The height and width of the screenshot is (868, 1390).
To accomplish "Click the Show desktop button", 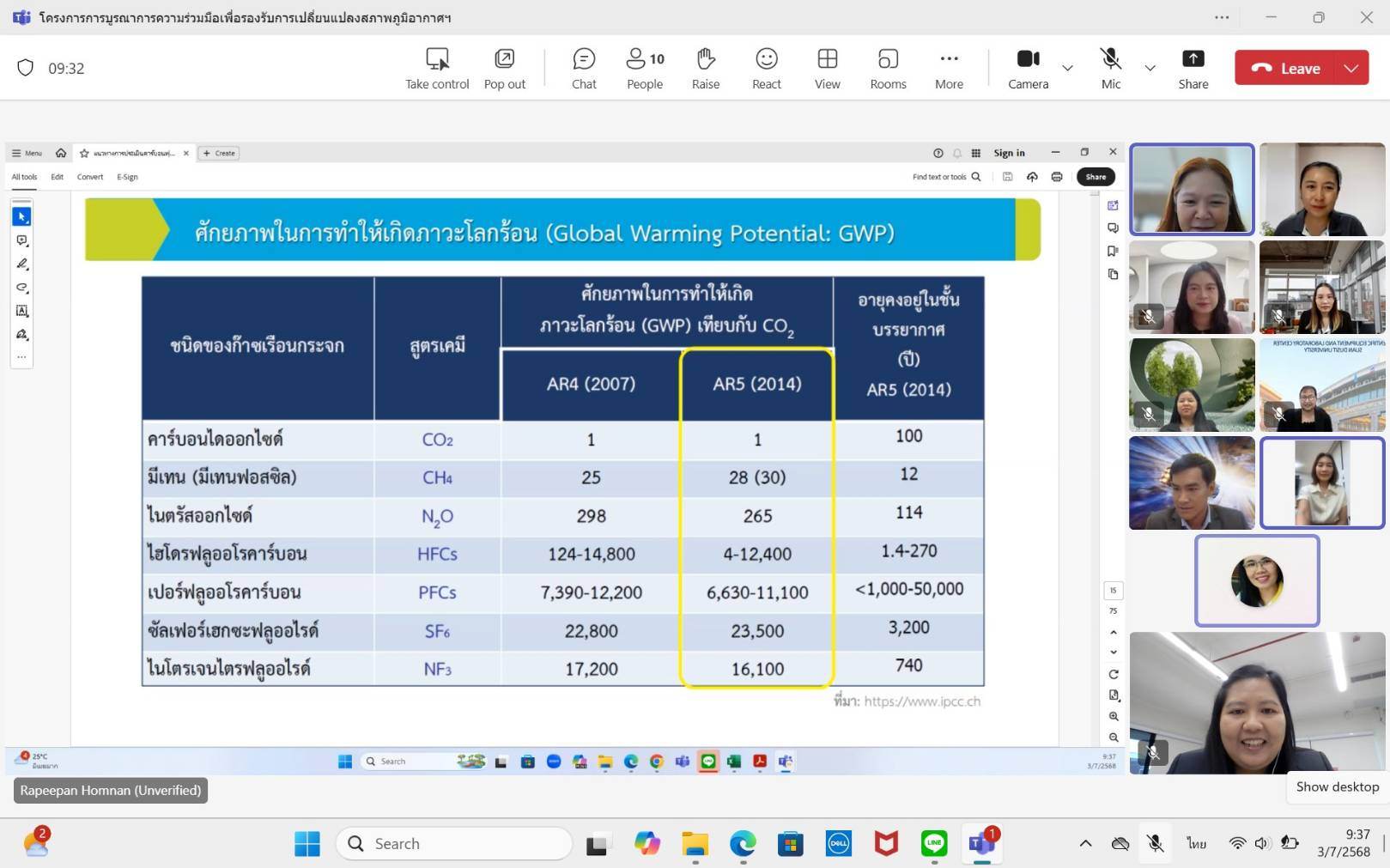I will (1337, 786).
